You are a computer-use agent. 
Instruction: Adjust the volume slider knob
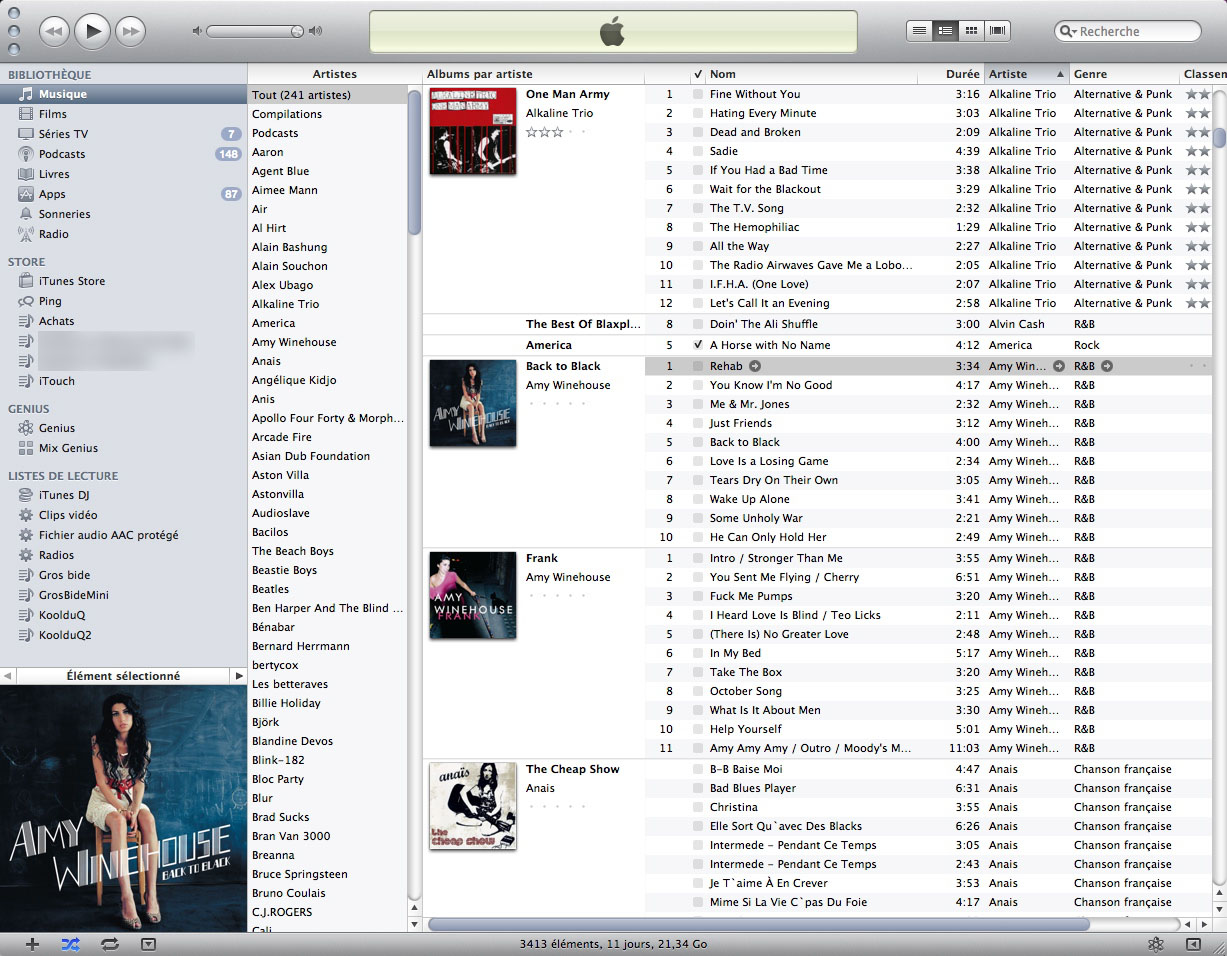297,31
